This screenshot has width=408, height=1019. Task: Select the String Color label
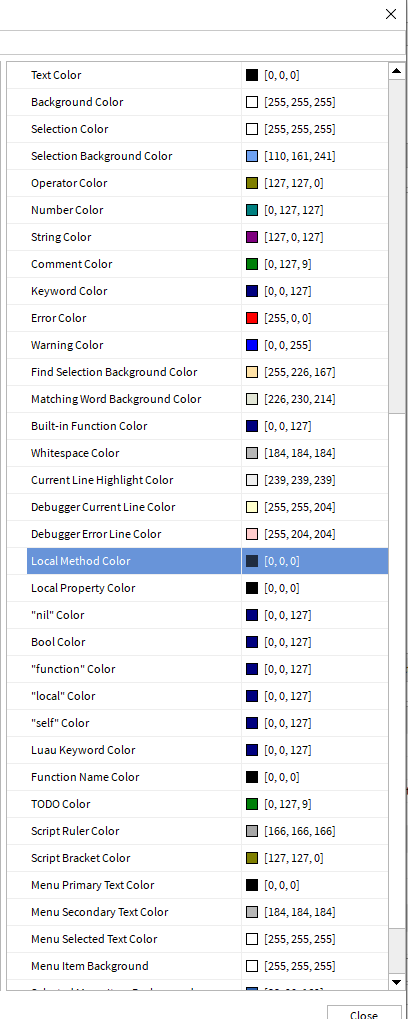61,237
